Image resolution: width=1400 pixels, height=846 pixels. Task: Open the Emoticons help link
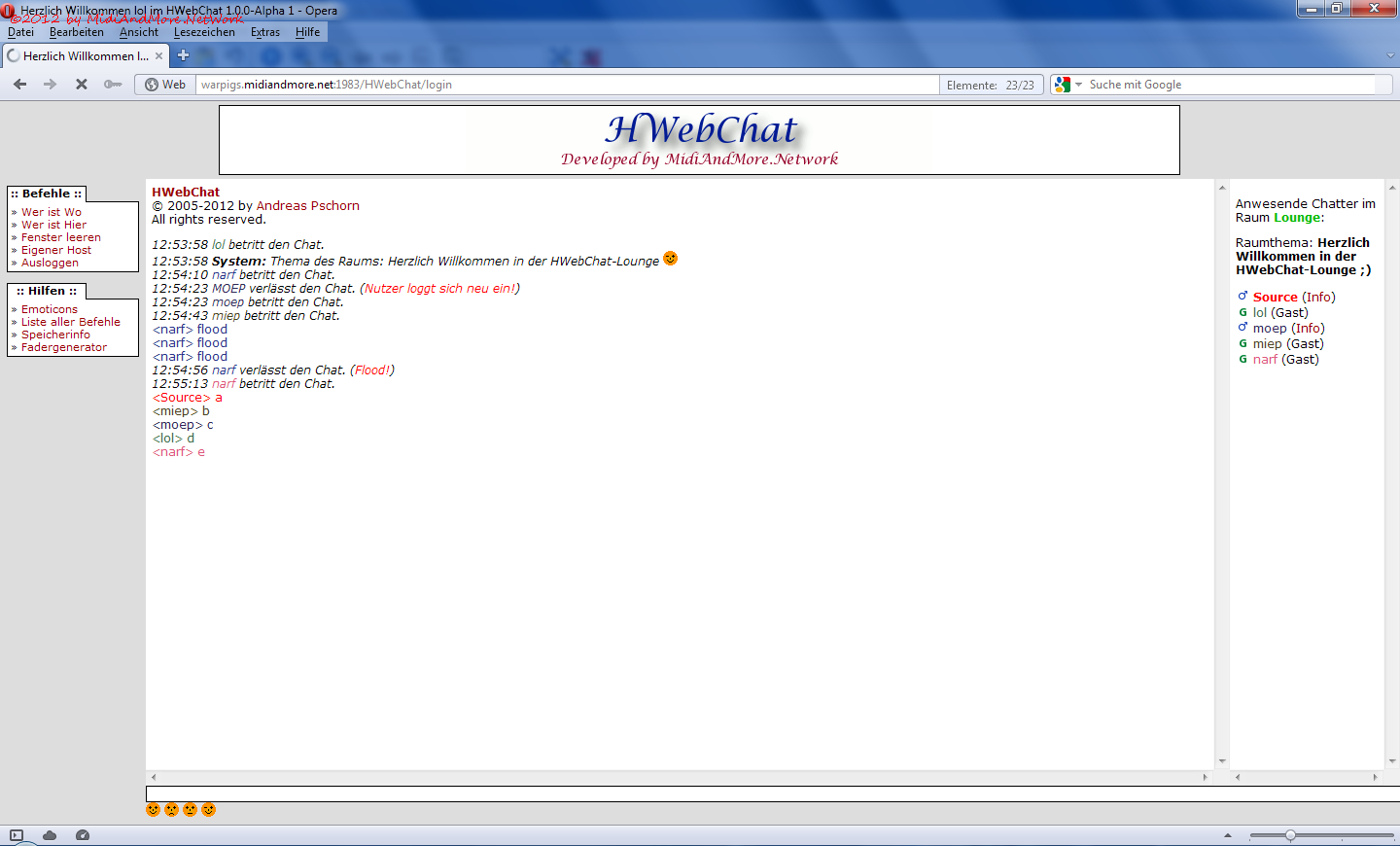(x=50, y=309)
